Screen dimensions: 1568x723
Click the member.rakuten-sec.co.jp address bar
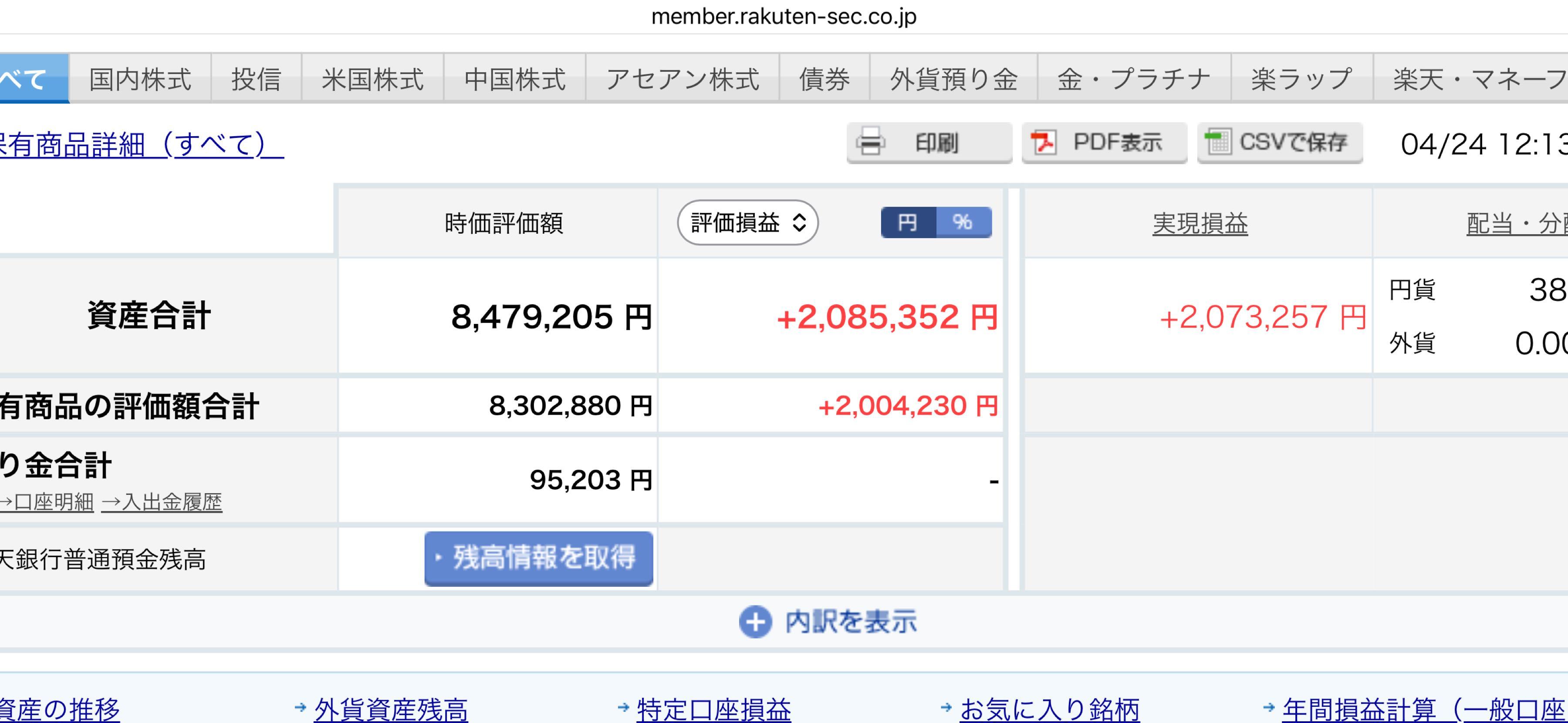(x=784, y=17)
